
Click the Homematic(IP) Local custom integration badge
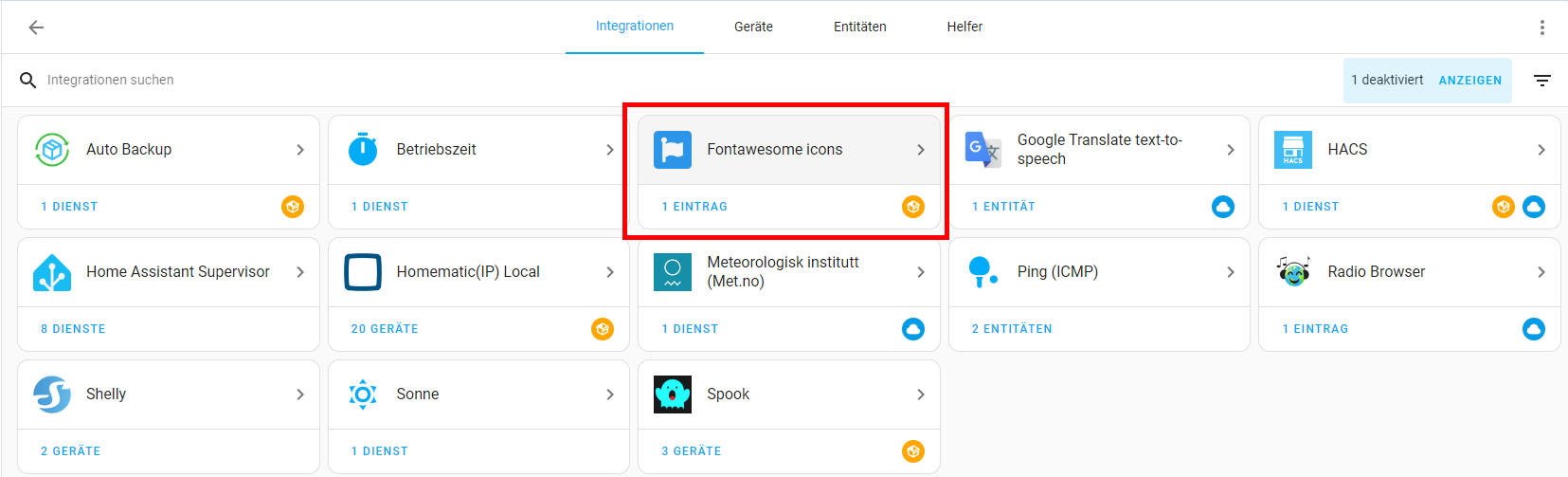click(x=602, y=329)
